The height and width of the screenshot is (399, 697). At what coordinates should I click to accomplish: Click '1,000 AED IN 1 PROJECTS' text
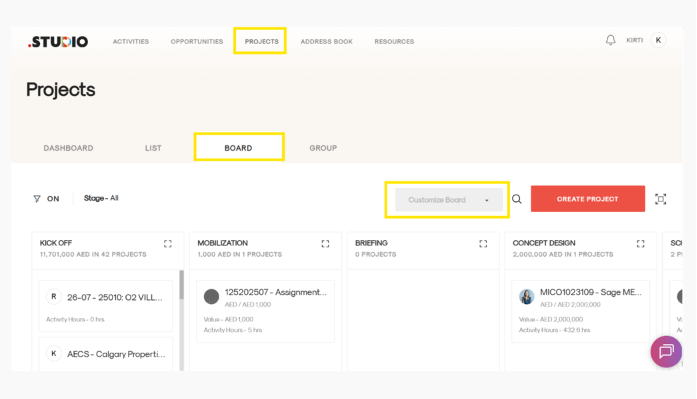240,255
